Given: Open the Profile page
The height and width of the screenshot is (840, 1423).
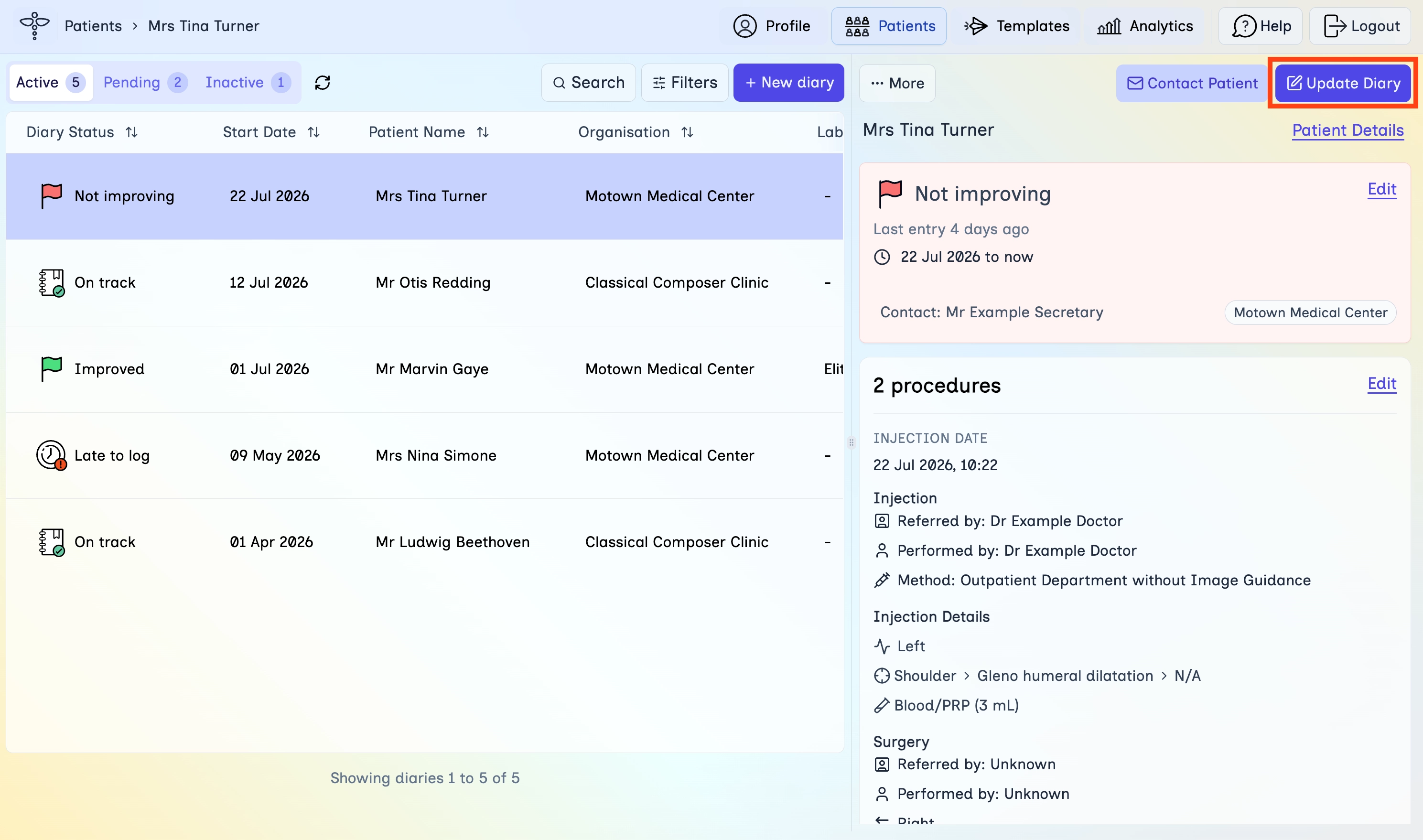Looking at the screenshot, I should (772, 26).
